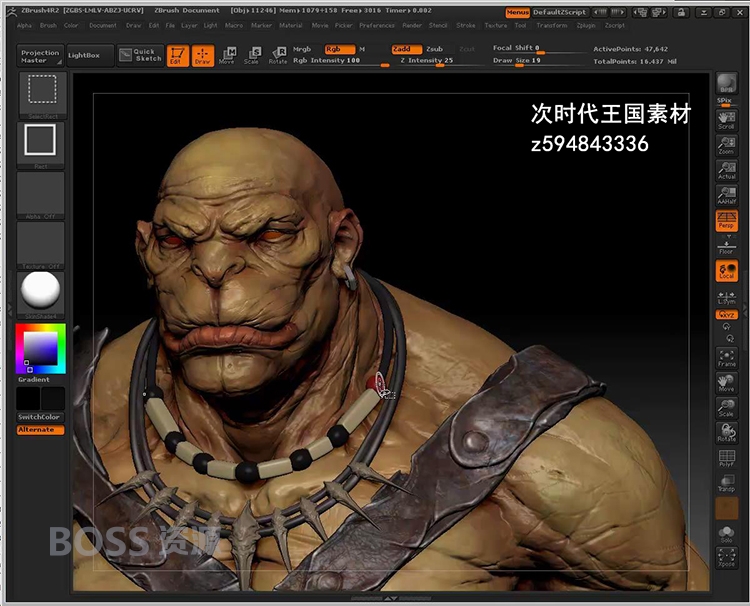Open the Rect stroke type thumbnail
Image resolution: width=750 pixels, height=606 pixels.
[41, 145]
